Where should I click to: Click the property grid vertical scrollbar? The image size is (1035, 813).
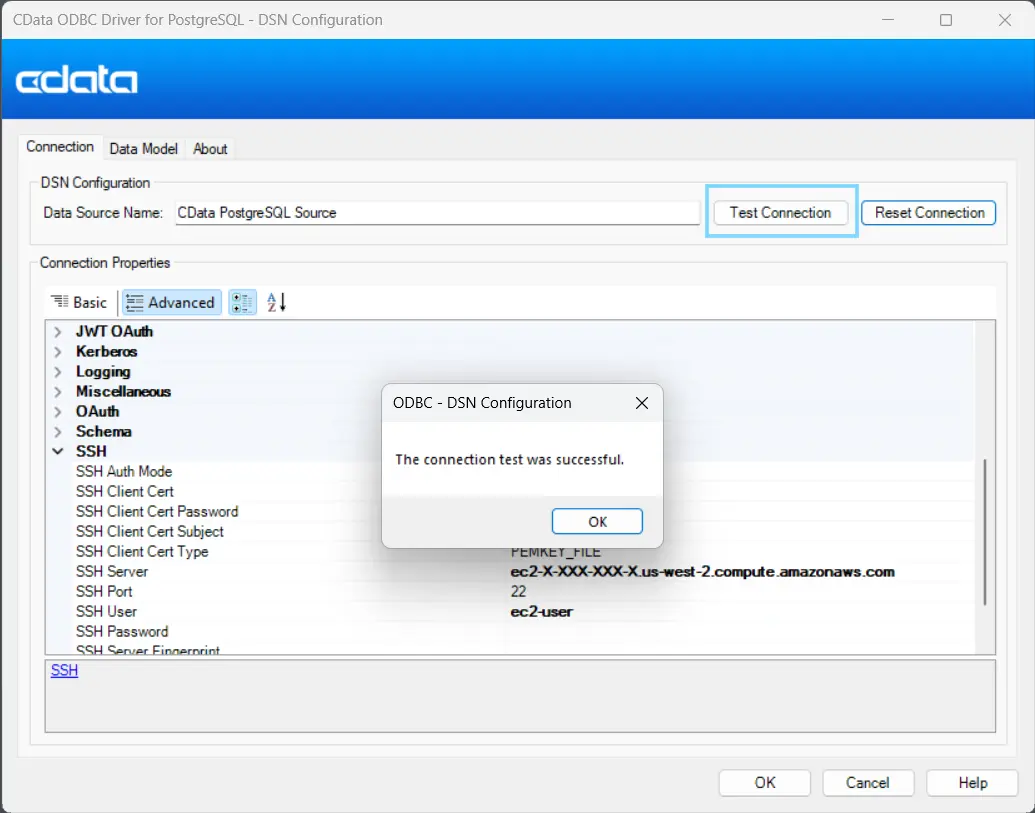pos(985,530)
